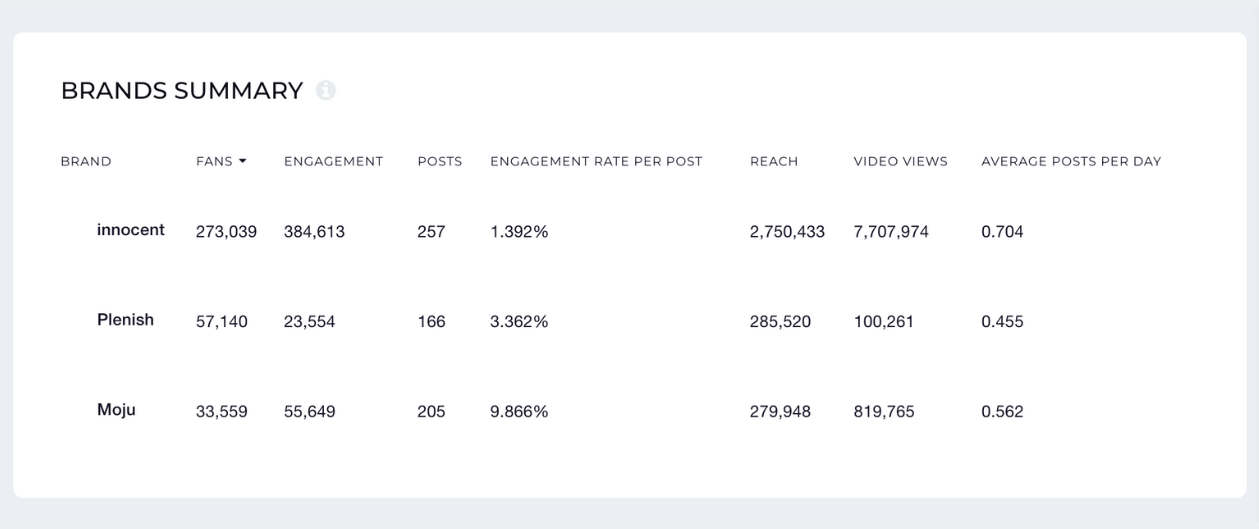Toggle the Fans column sort arrow
The width and height of the screenshot is (1259, 529).
[x=242, y=162]
